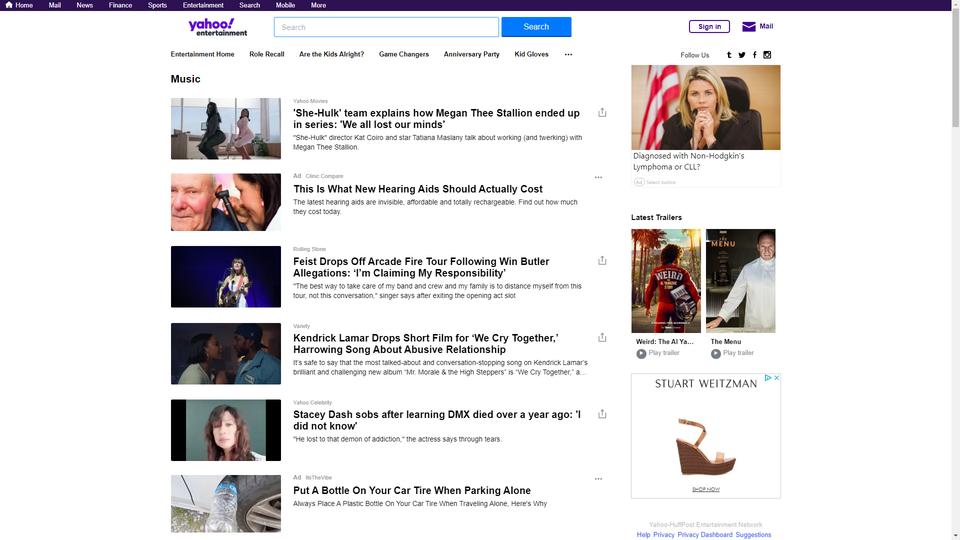
Task: Click AdChoices icon on Stuart Weitzman ad
Action: click(x=768, y=378)
